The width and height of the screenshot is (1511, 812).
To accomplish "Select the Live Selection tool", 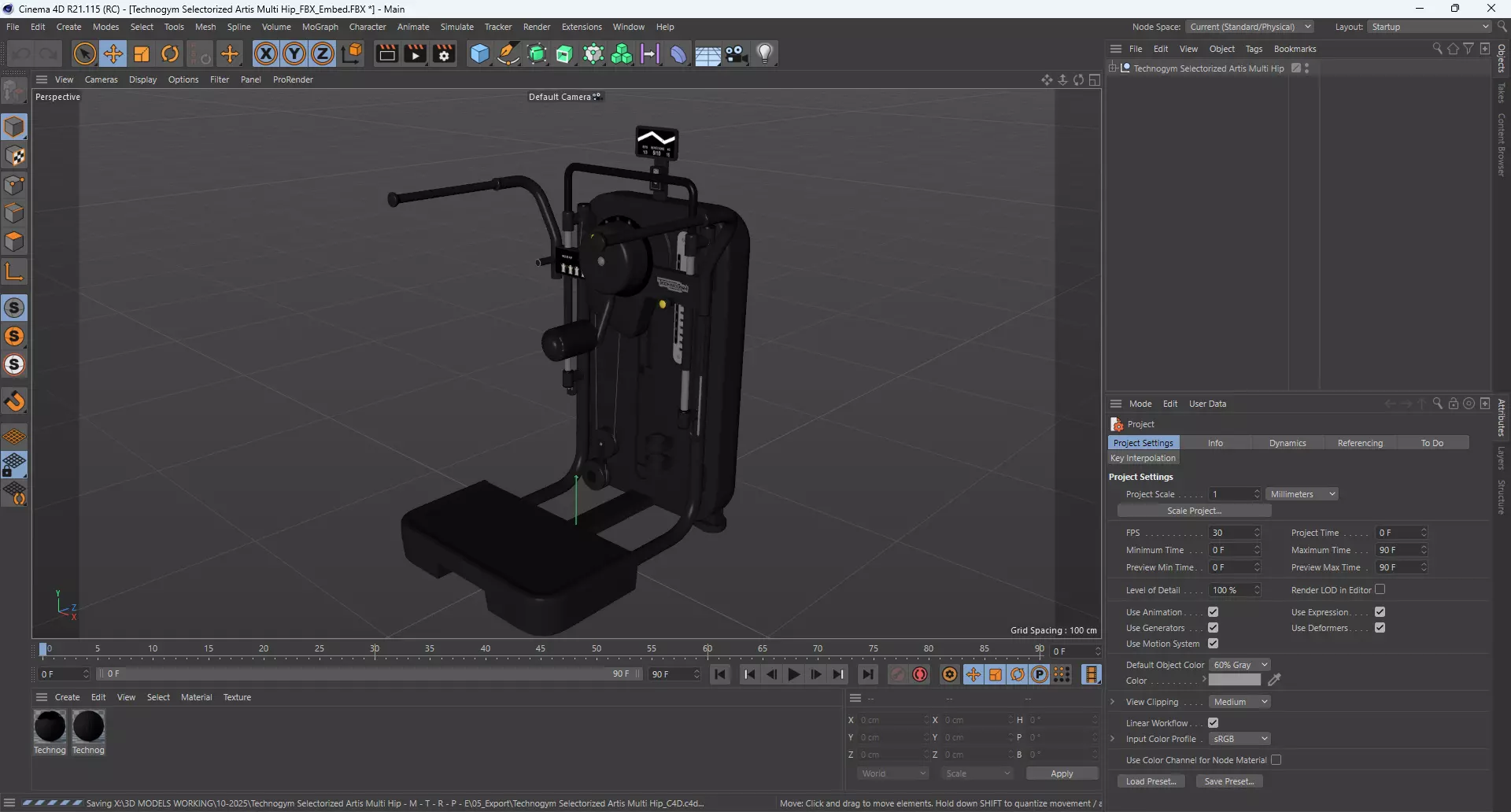I will (x=84, y=54).
